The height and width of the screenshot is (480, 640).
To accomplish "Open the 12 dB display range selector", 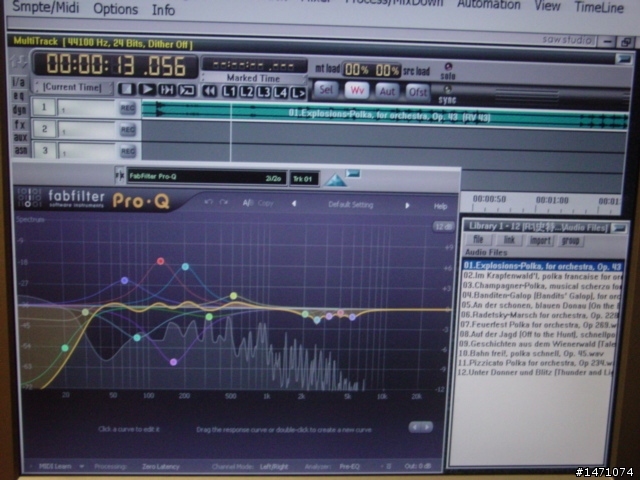I will pyautogui.click(x=443, y=227).
